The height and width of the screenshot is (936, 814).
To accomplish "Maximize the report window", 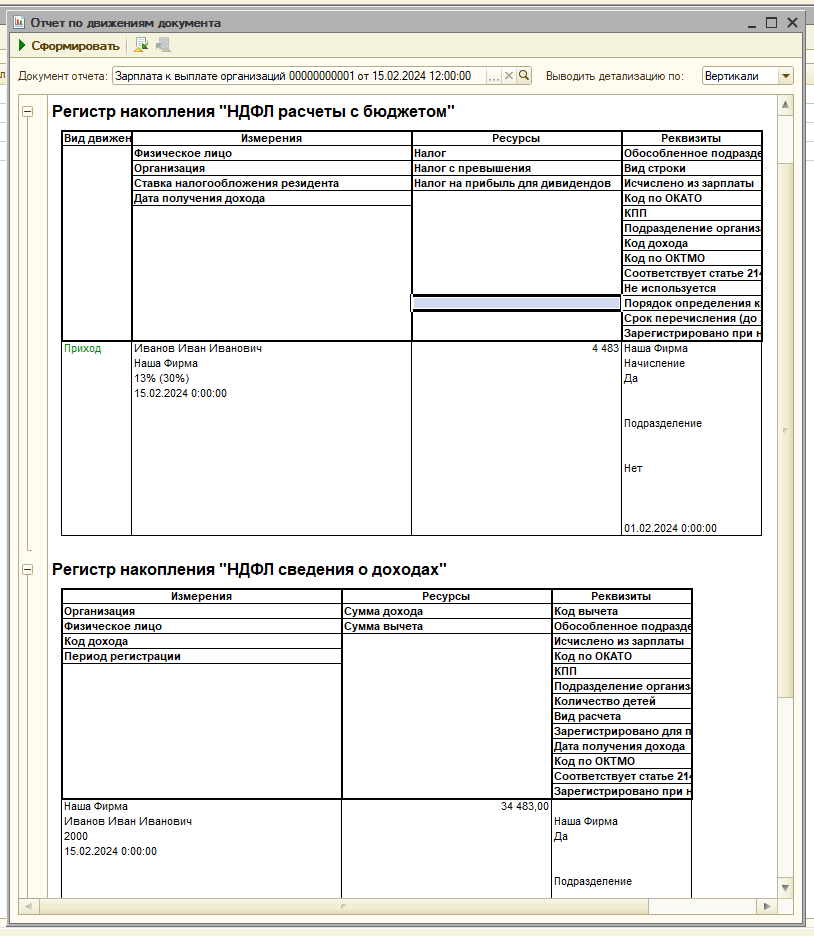I will click(771, 22).
